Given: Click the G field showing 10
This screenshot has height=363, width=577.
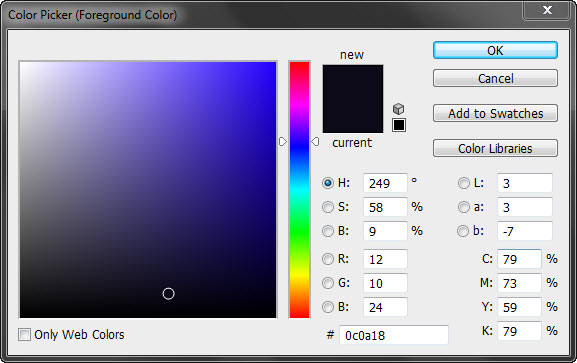Looking at the screenshot, I should [x=385, y=283].
